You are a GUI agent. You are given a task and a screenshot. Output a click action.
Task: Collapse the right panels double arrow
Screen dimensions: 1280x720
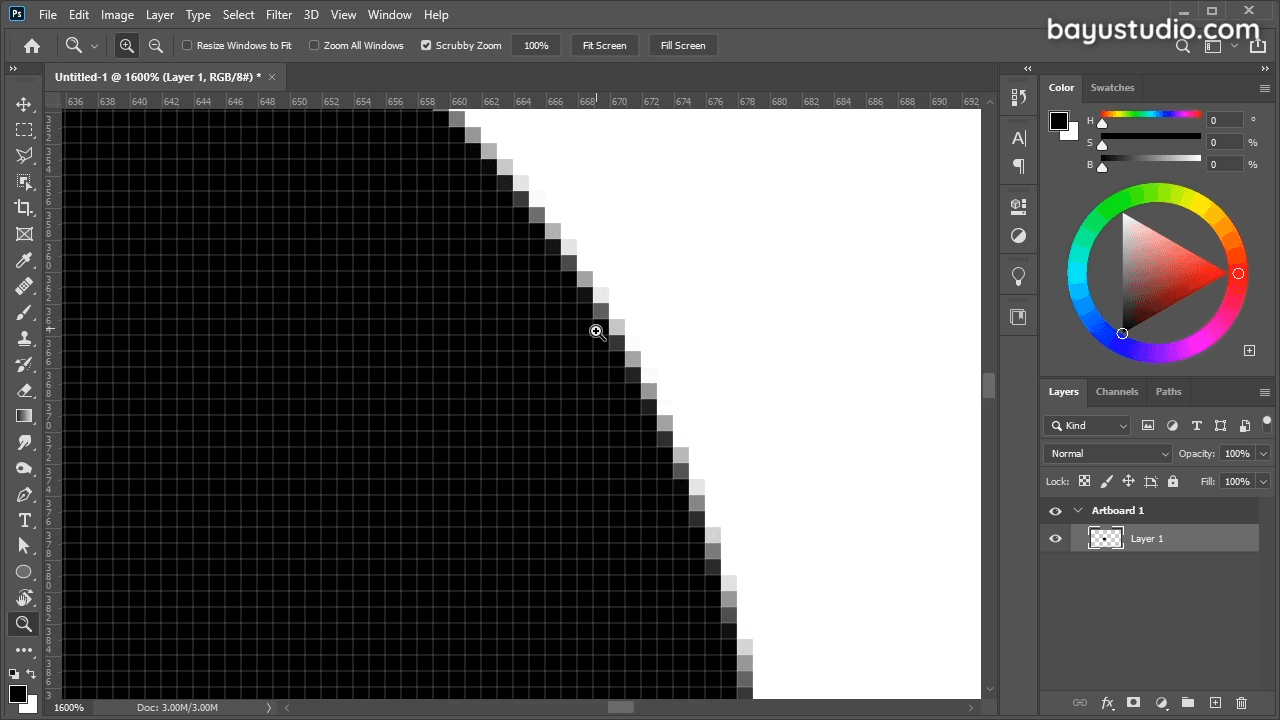point(1264,69)
